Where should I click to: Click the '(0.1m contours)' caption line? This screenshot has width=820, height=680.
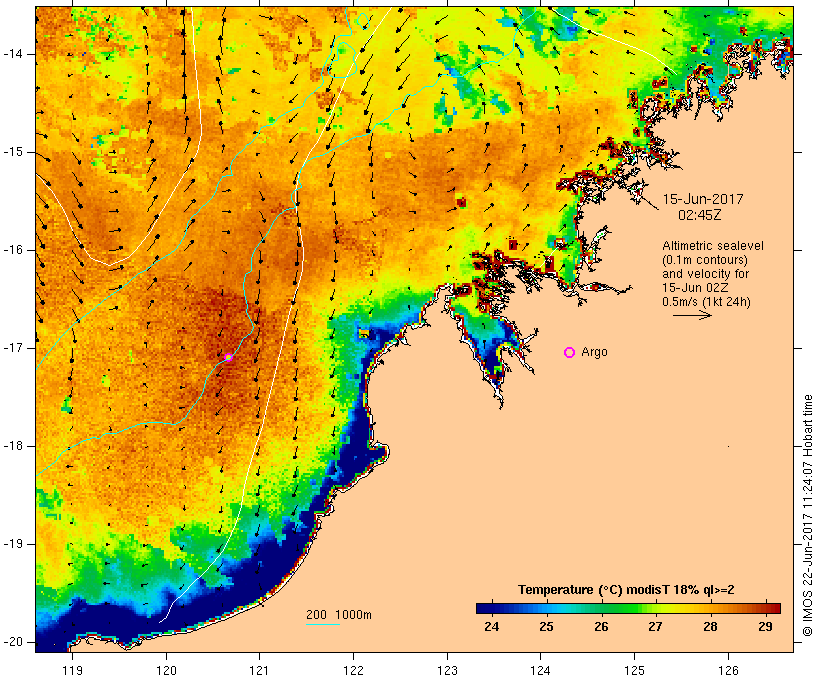pos(705,260)
